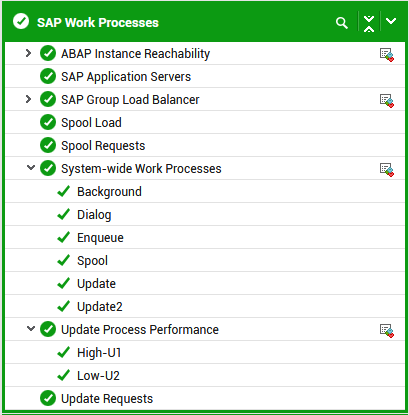Expand the SAP Group Load Balancer node

point(29,99)
